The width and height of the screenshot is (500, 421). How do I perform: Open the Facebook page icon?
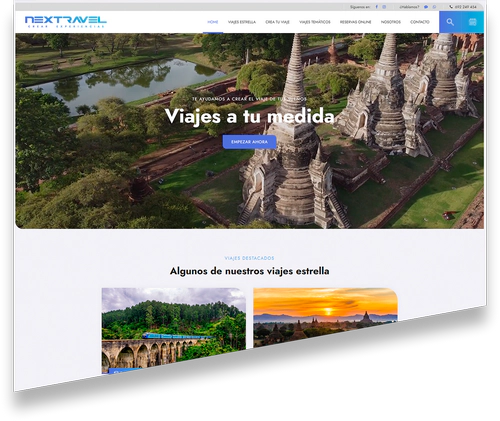click(x=377, y=7)
